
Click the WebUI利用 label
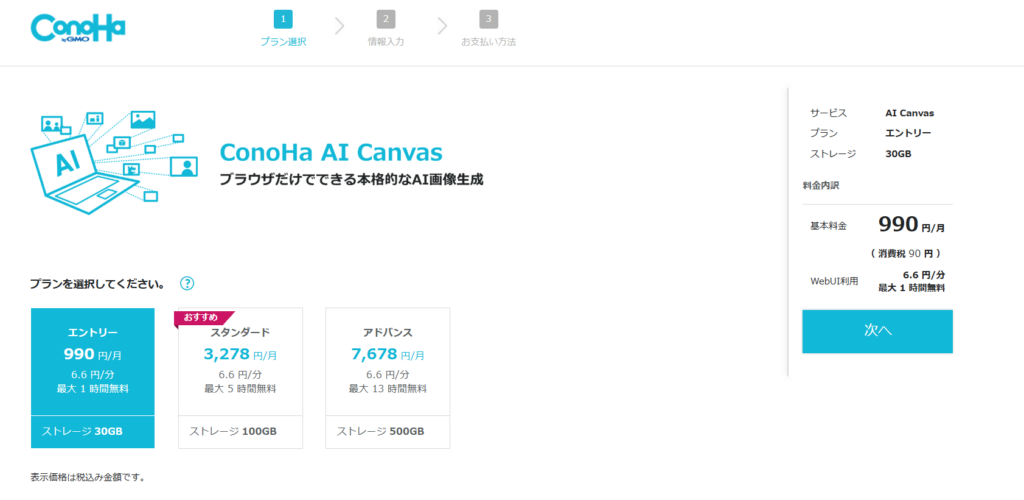[x=834, y=281]
